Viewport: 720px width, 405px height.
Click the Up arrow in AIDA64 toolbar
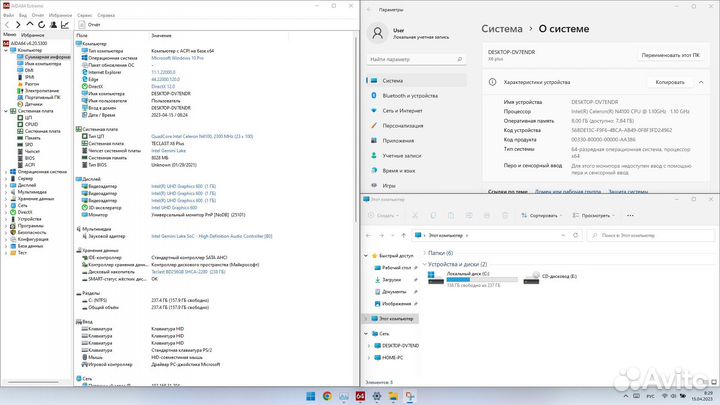click(x=30, y=24)
